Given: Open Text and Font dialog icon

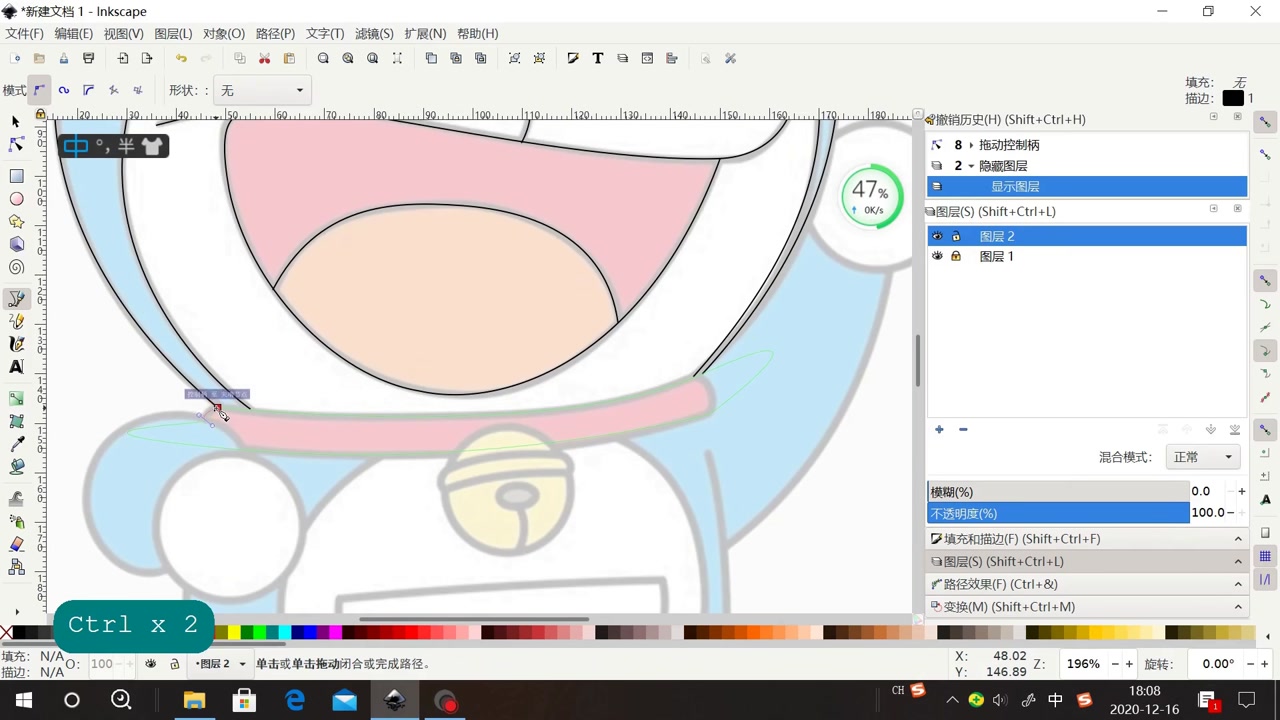Looking at the screenshot, I should coord(598,58).
